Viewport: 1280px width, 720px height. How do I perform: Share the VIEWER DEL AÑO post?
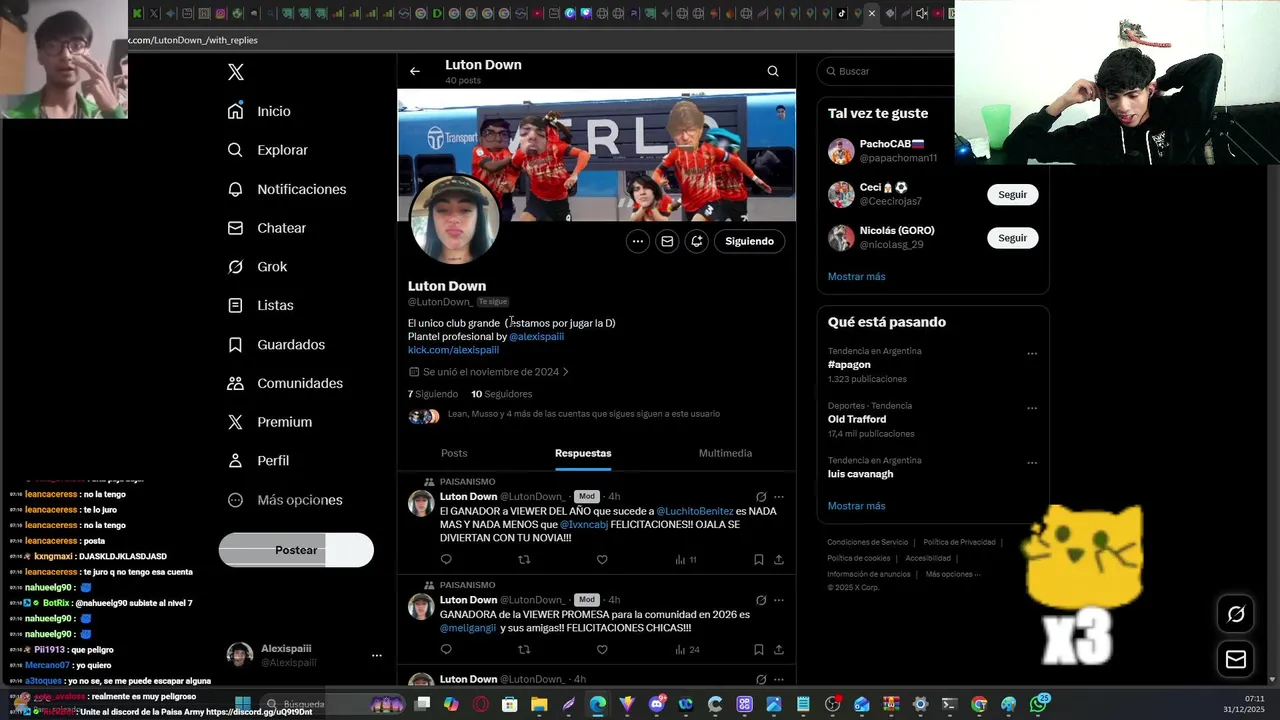point(779,560)
